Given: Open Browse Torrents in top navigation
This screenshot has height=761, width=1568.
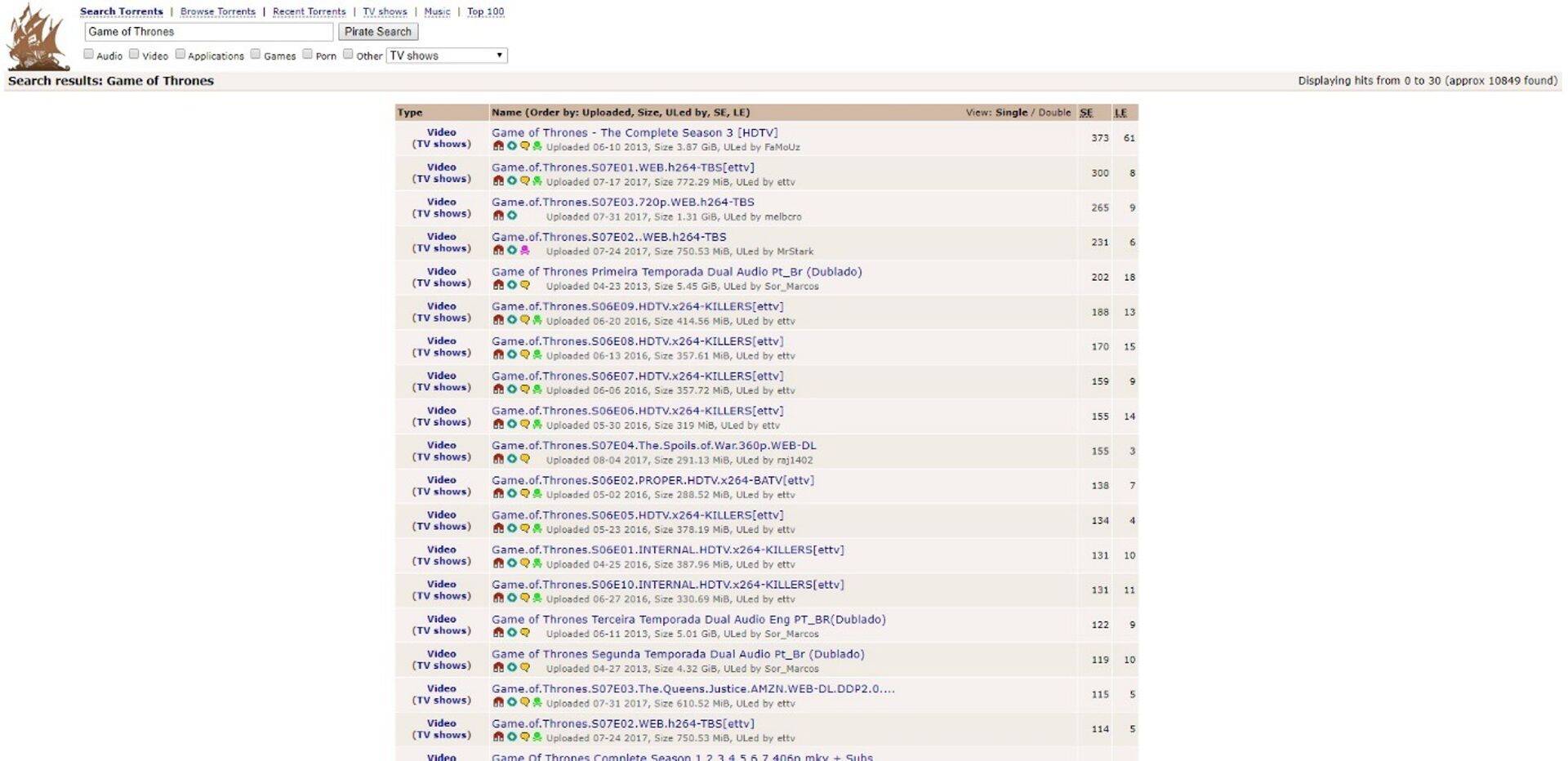Looking at the screenshot, I should [x=217, y=11].
